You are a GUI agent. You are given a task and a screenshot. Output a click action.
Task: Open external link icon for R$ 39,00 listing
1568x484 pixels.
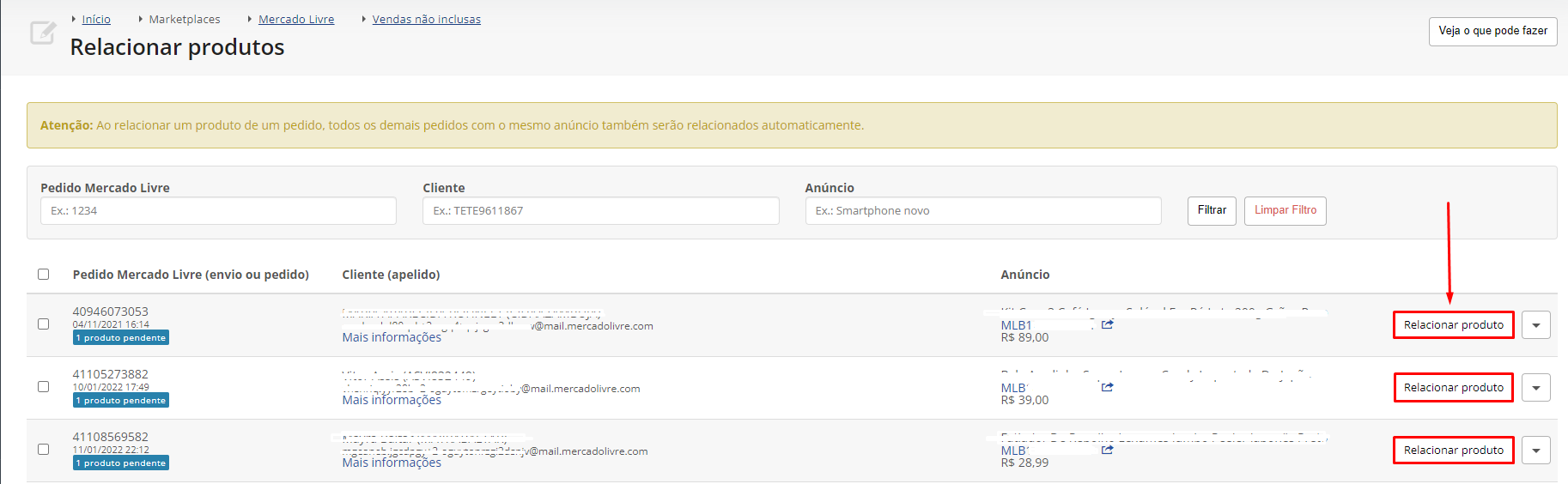(x=1108, y=387)
